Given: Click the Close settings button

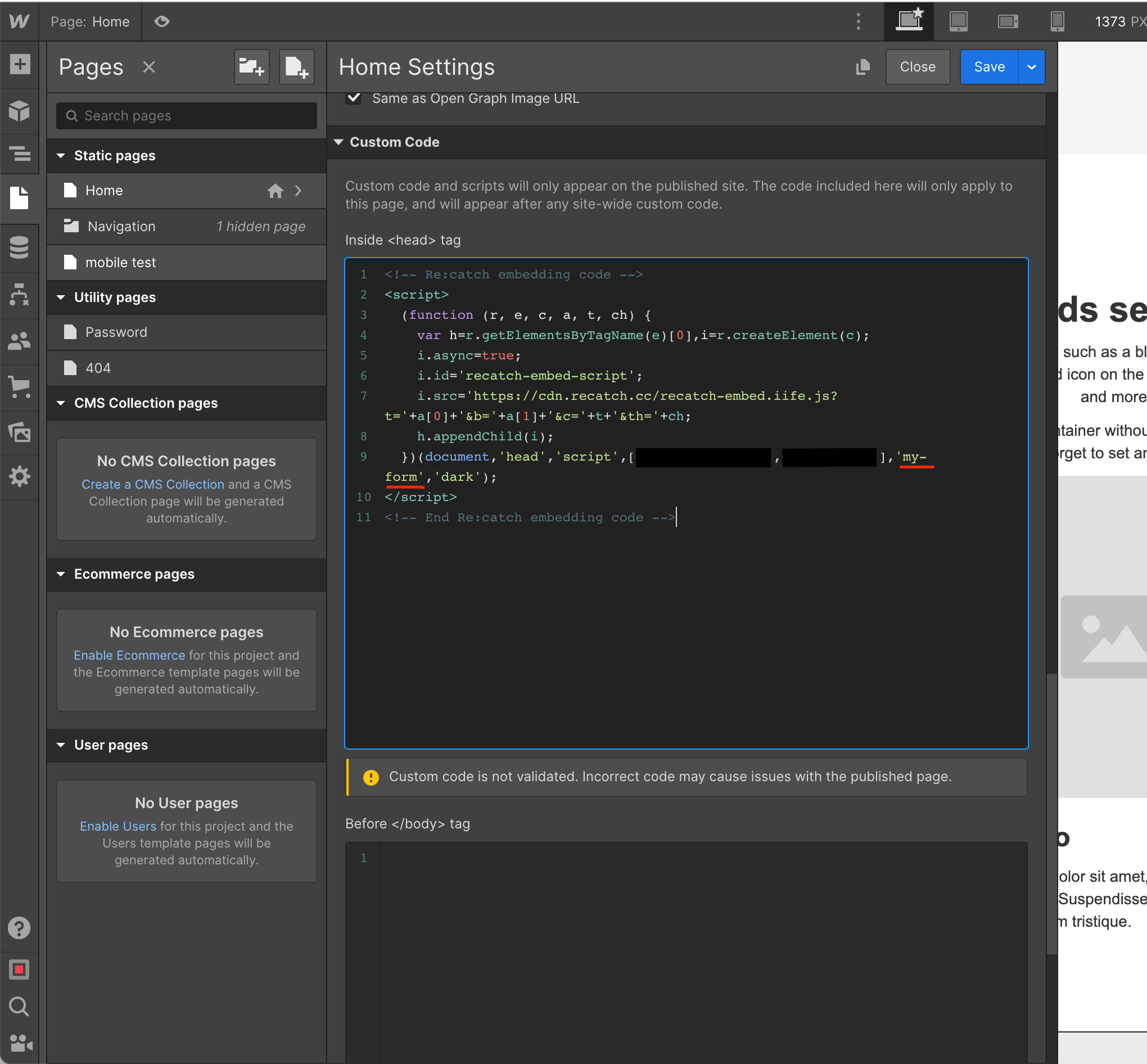Looking at the screenshot, I should (x=917, y=67).
